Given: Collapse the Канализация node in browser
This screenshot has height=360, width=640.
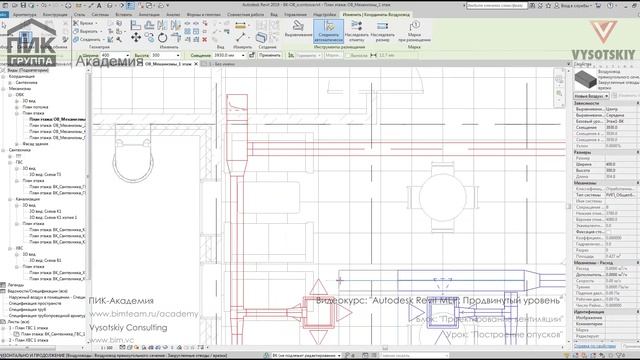Looking at the screenshot, I should pos(10,199).
